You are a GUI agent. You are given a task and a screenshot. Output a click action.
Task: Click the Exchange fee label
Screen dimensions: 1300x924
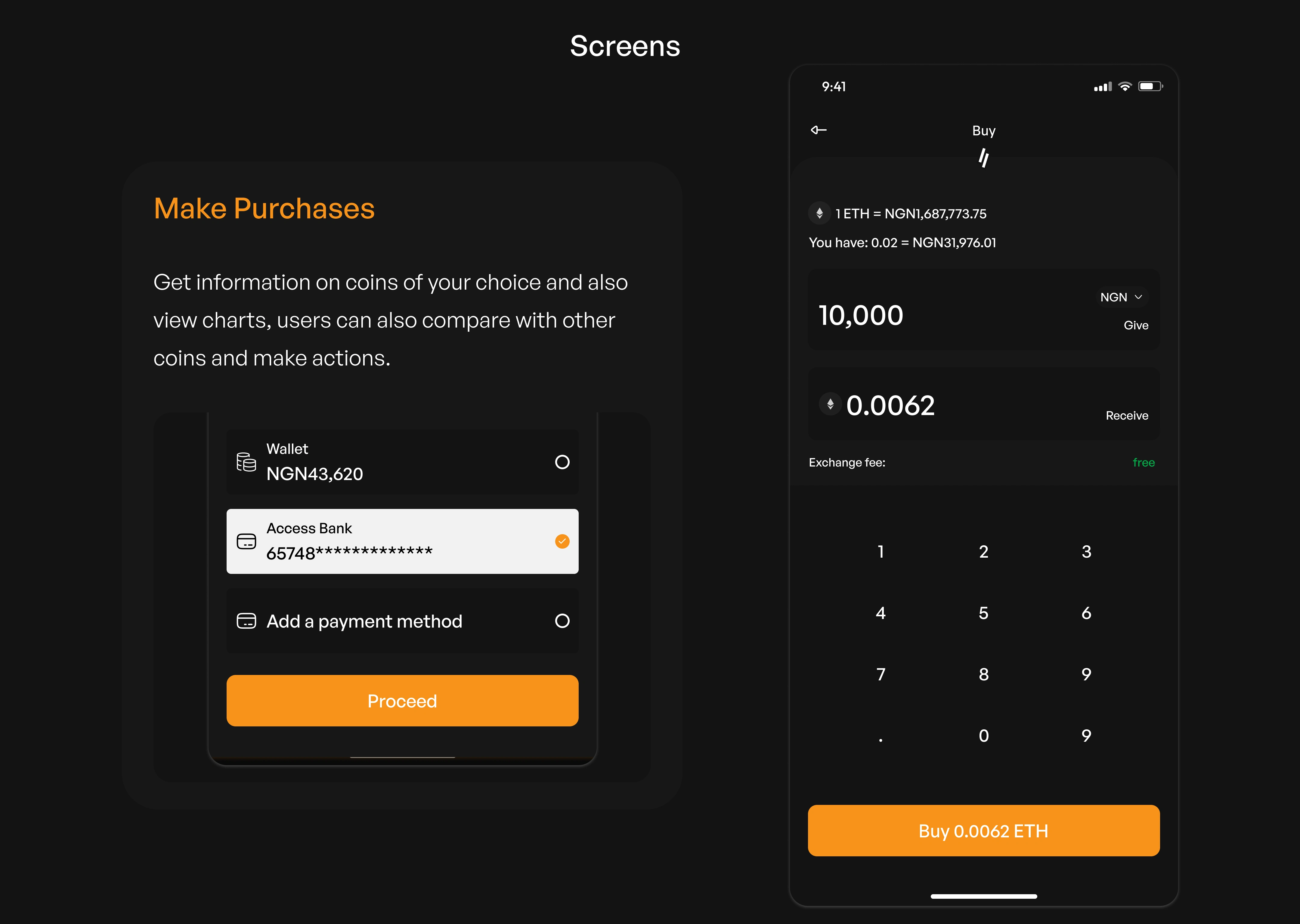[x=847, y=463]
